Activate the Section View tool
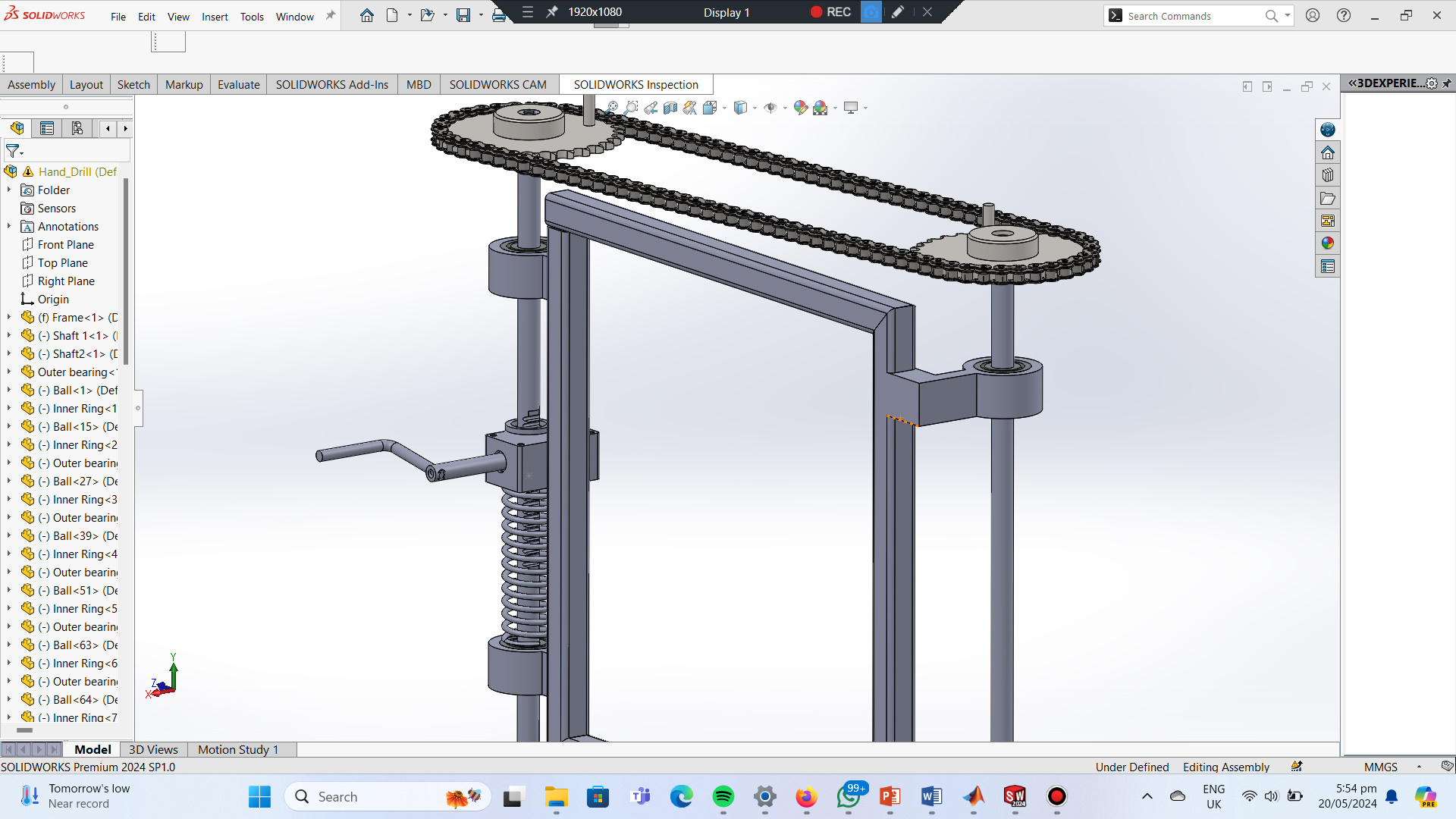This screenshot has height=819, width=1456. pyautogui.click(x=670, y=108)
